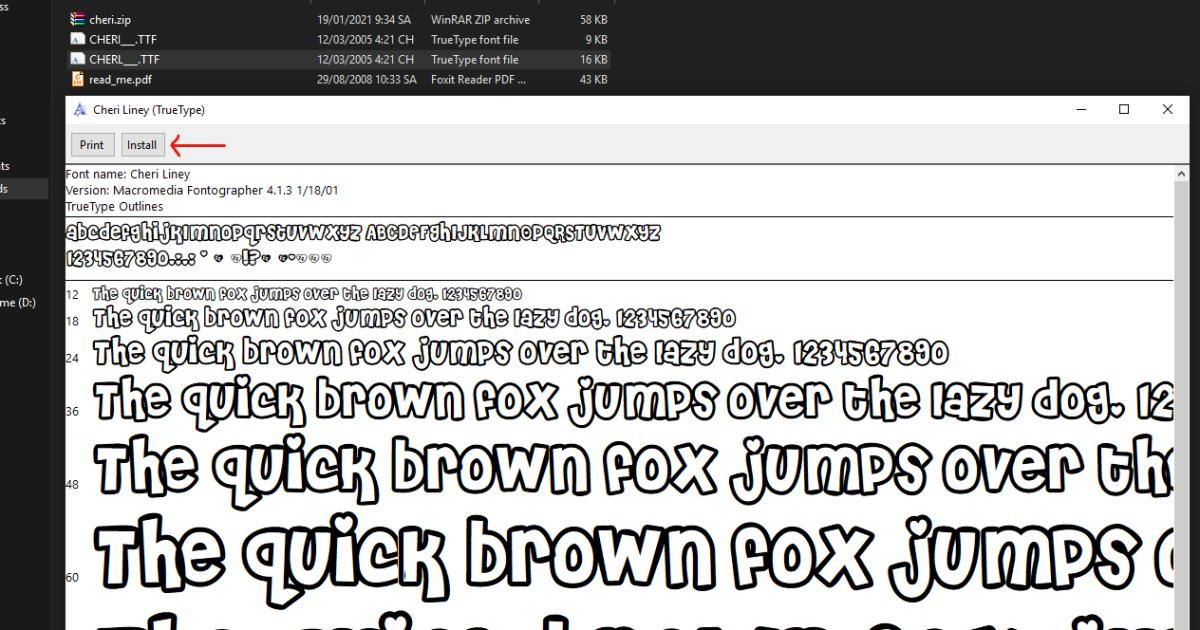Minimize the Cheri Liney font window
This screenshot has width=1200, height=630.
pyautogui.click(x=1080, y=110)
